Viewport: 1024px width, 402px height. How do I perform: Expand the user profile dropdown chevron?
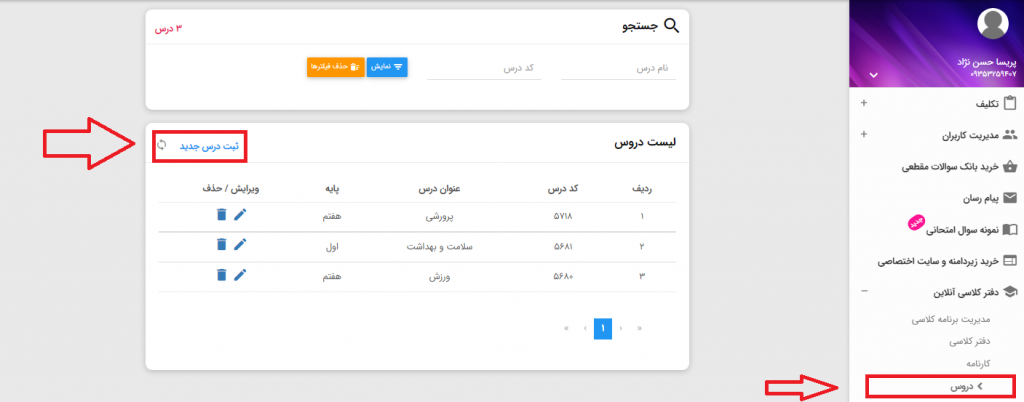872,75
